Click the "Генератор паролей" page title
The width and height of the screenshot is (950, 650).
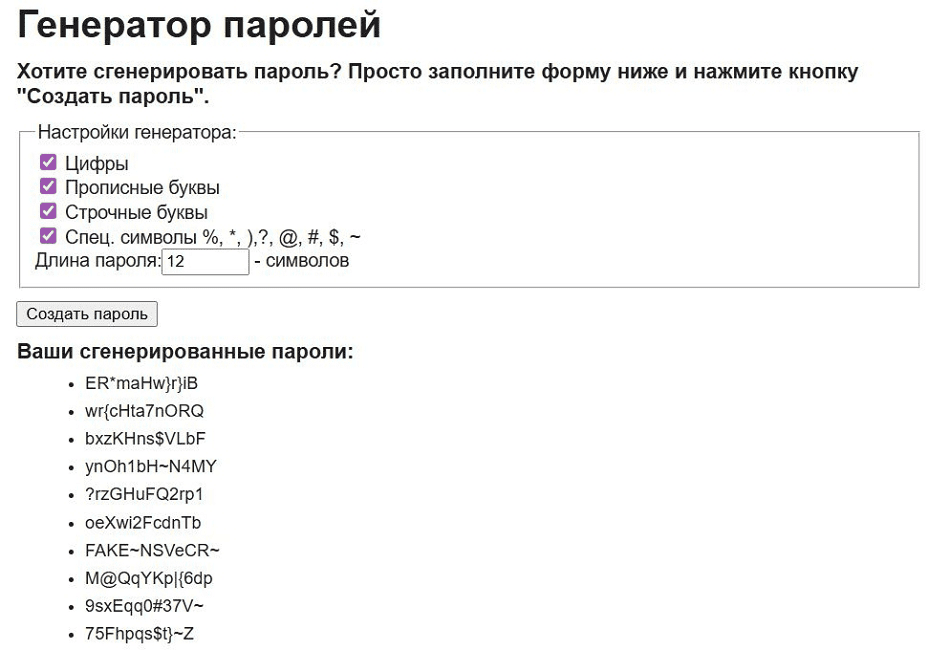pyautogui.click(x=200, y=25)
